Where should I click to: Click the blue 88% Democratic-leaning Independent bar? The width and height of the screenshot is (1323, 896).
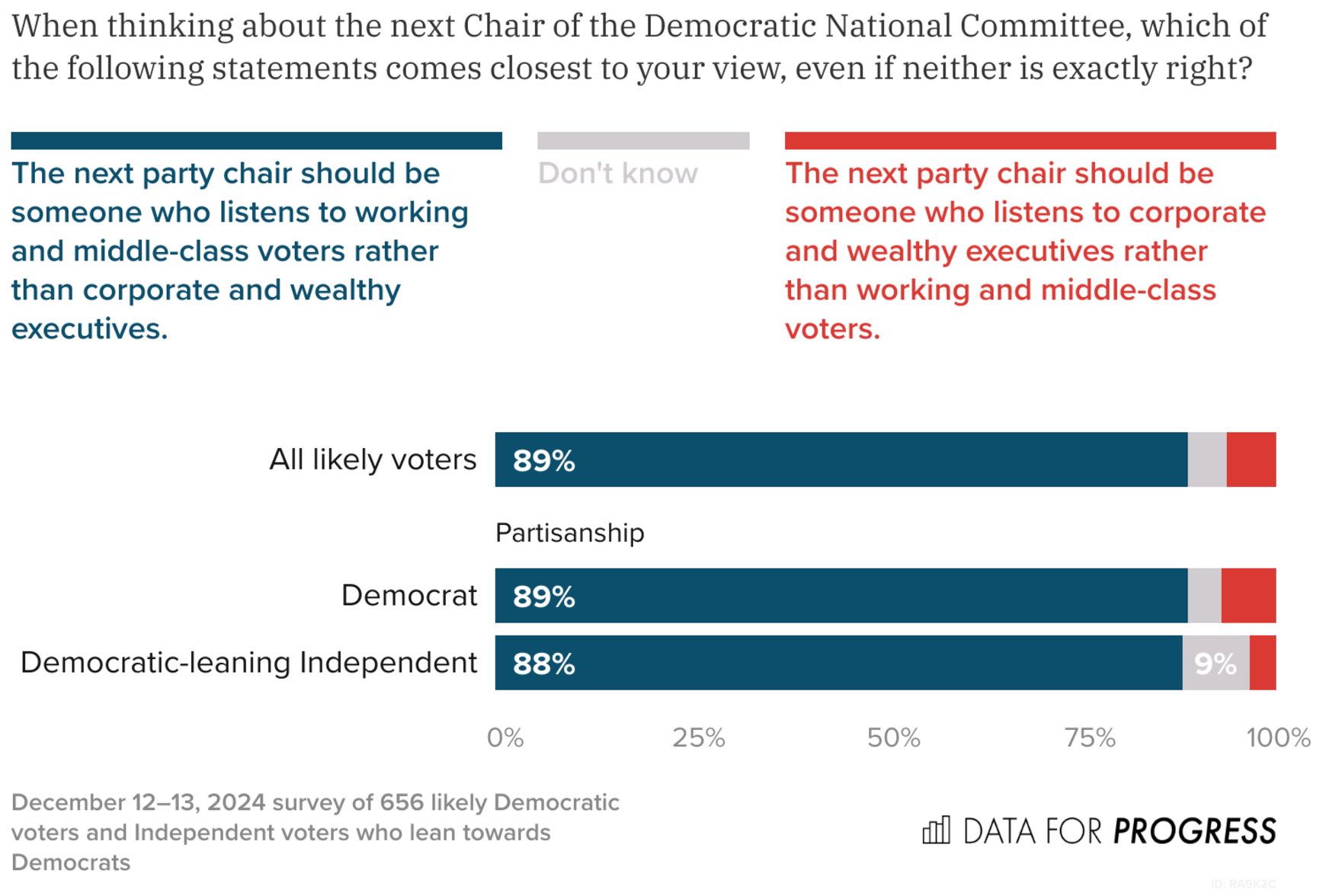point(838,663)
